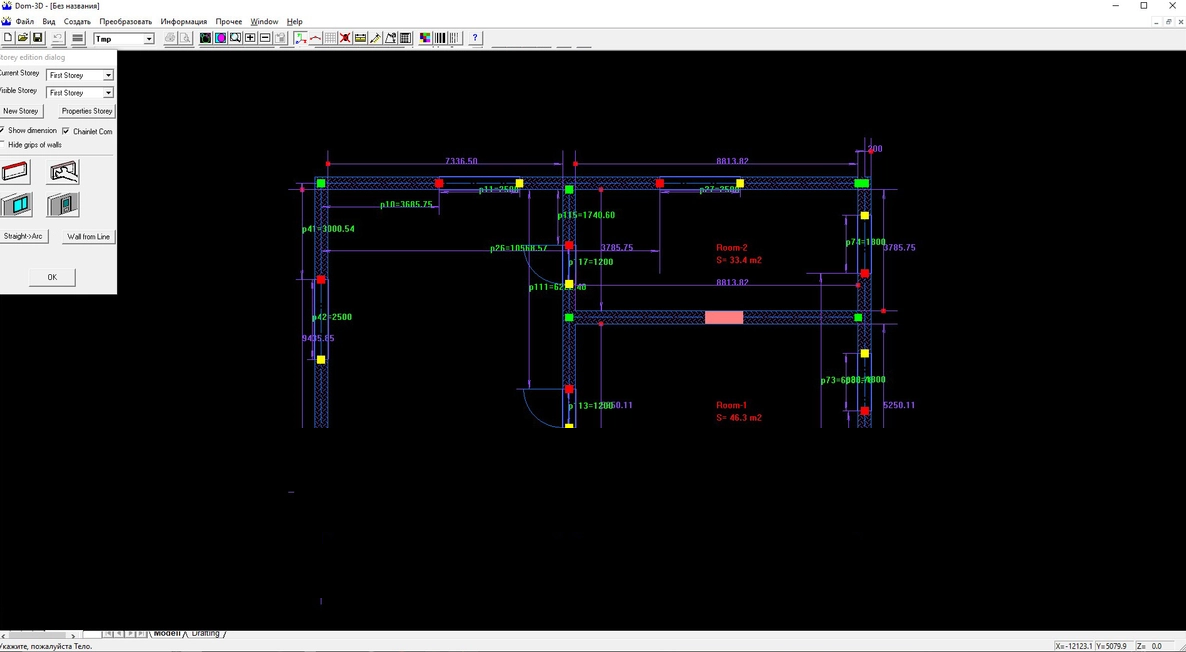Open the Tmp layer dropdown in toolbar
The width and height of the screenshot is (1186, 652).
coord(149,39)
